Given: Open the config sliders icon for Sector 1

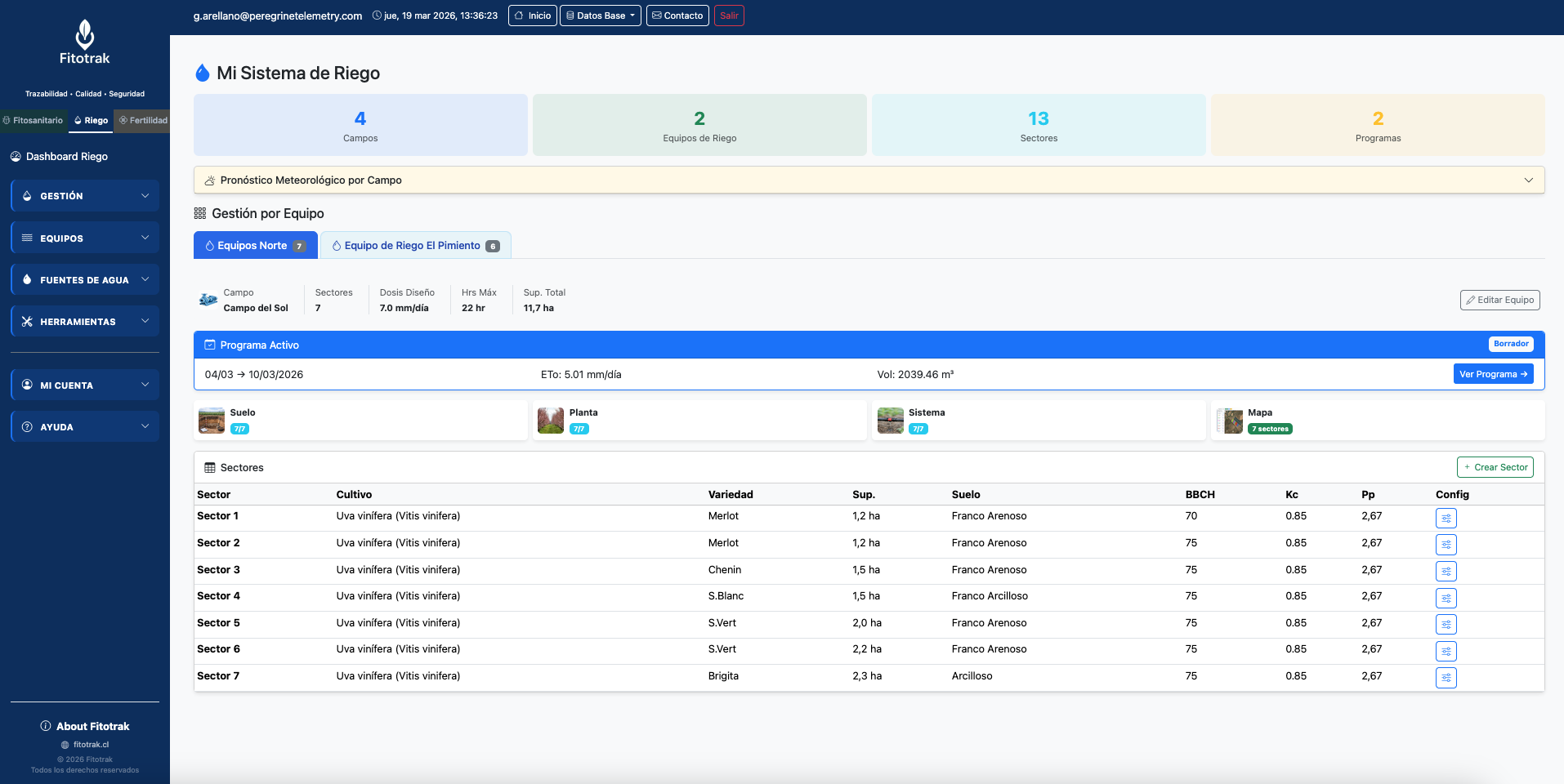Looking at the screenshot, I should (1446, 517).
